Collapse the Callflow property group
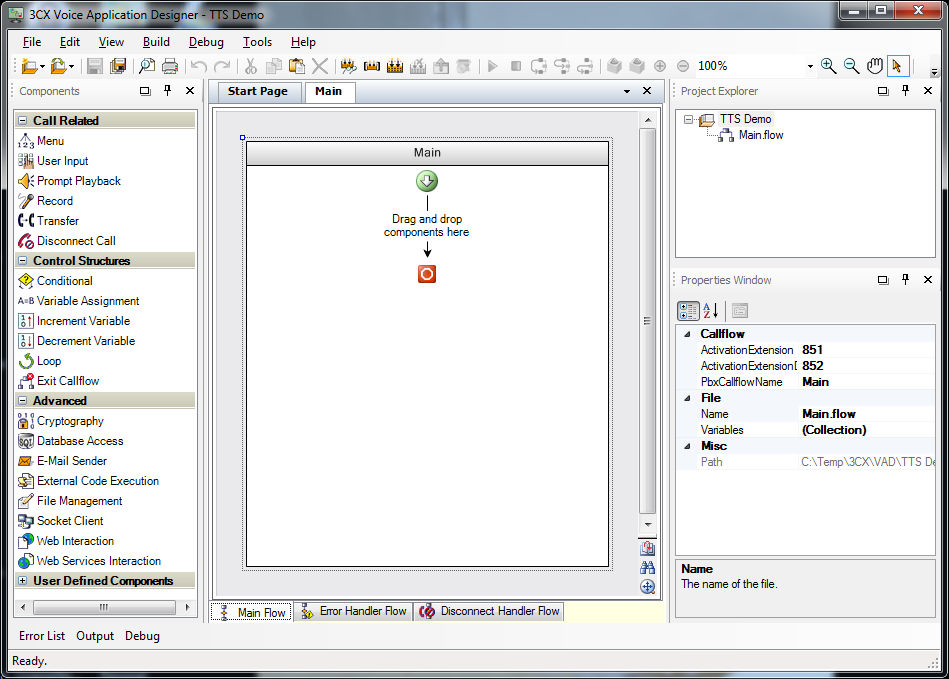949x679 pixels. [688, 334]
